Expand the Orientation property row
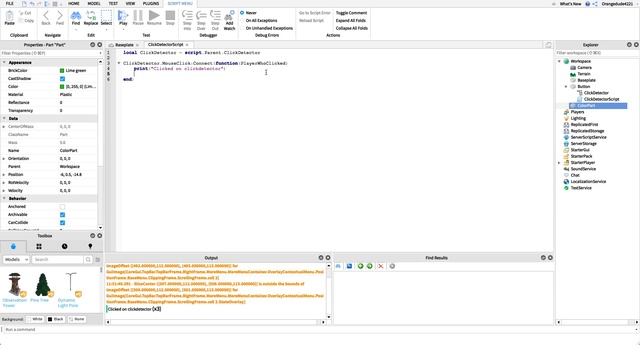Viewport: 640px width, 360px height. [x=4, y=158]
